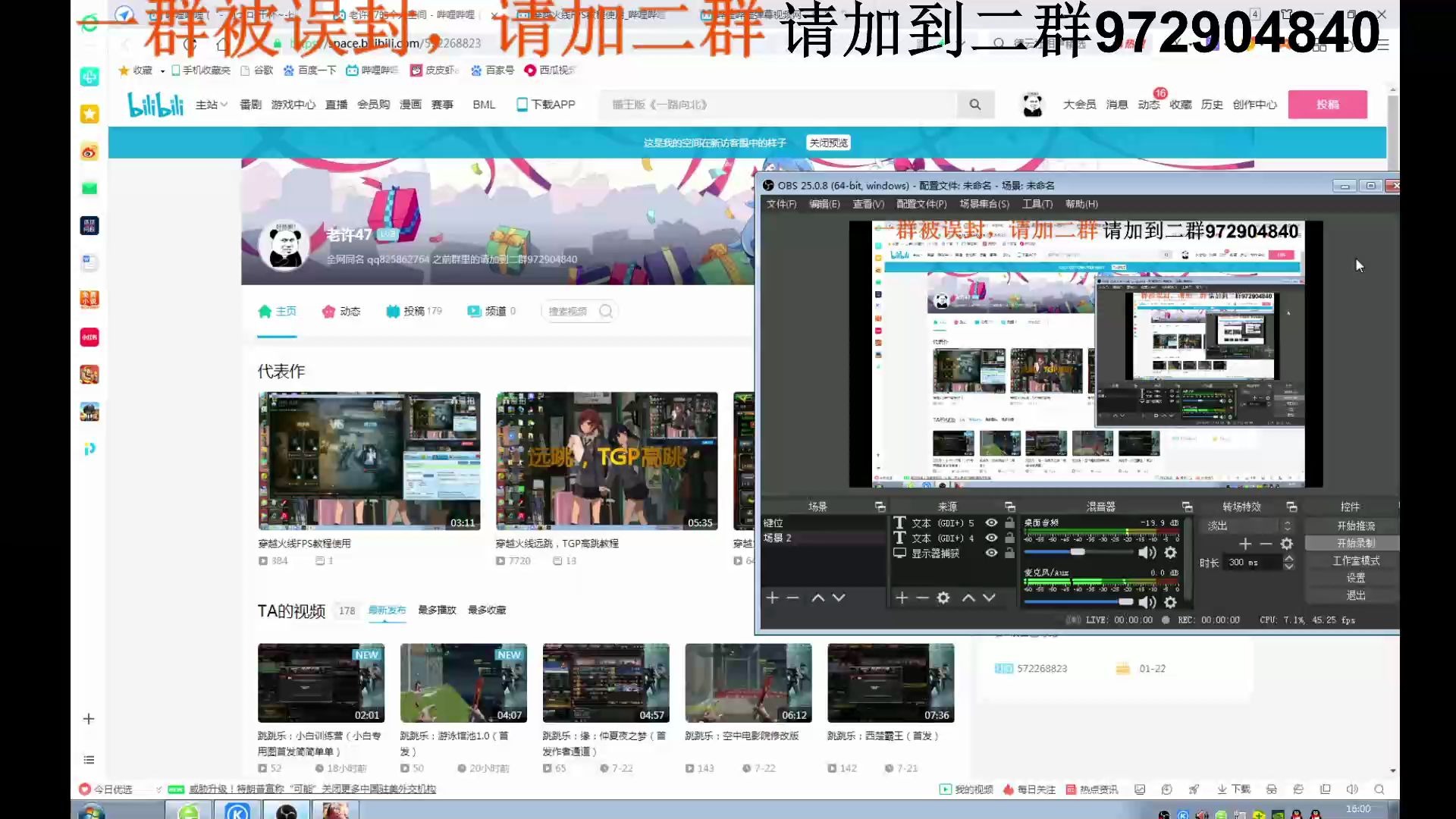
Task: Sort videos by 最多播放
Action: 437,610
